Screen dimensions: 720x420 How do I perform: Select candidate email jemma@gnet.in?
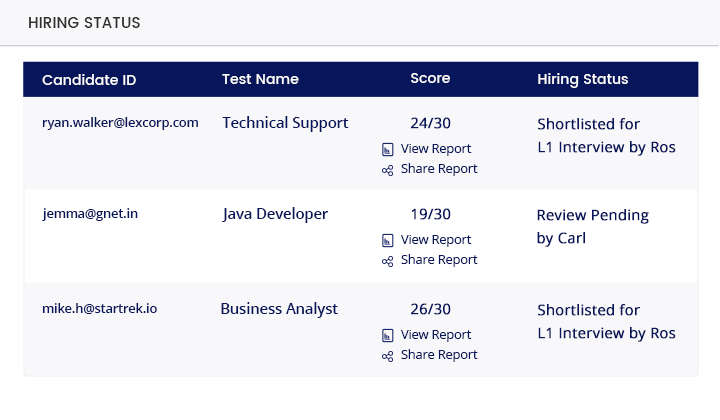[90, 214]
